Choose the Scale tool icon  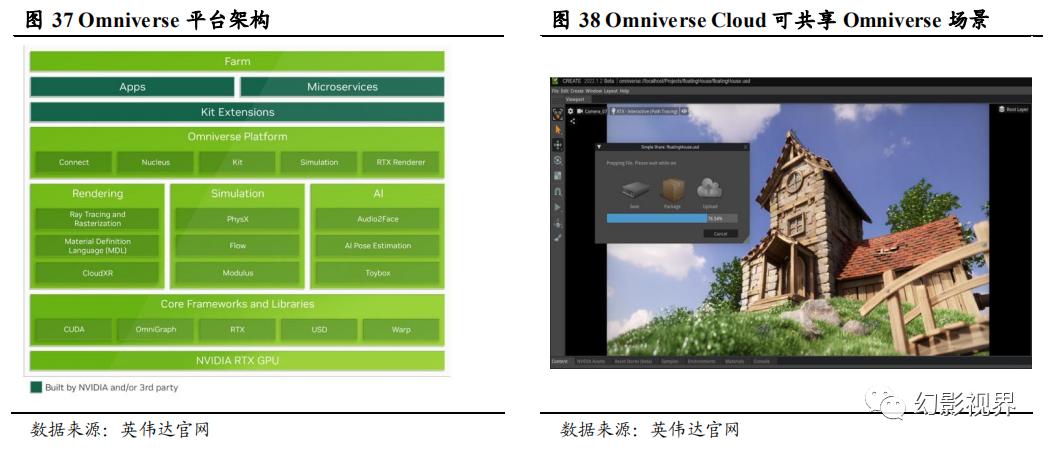[558, 176]
